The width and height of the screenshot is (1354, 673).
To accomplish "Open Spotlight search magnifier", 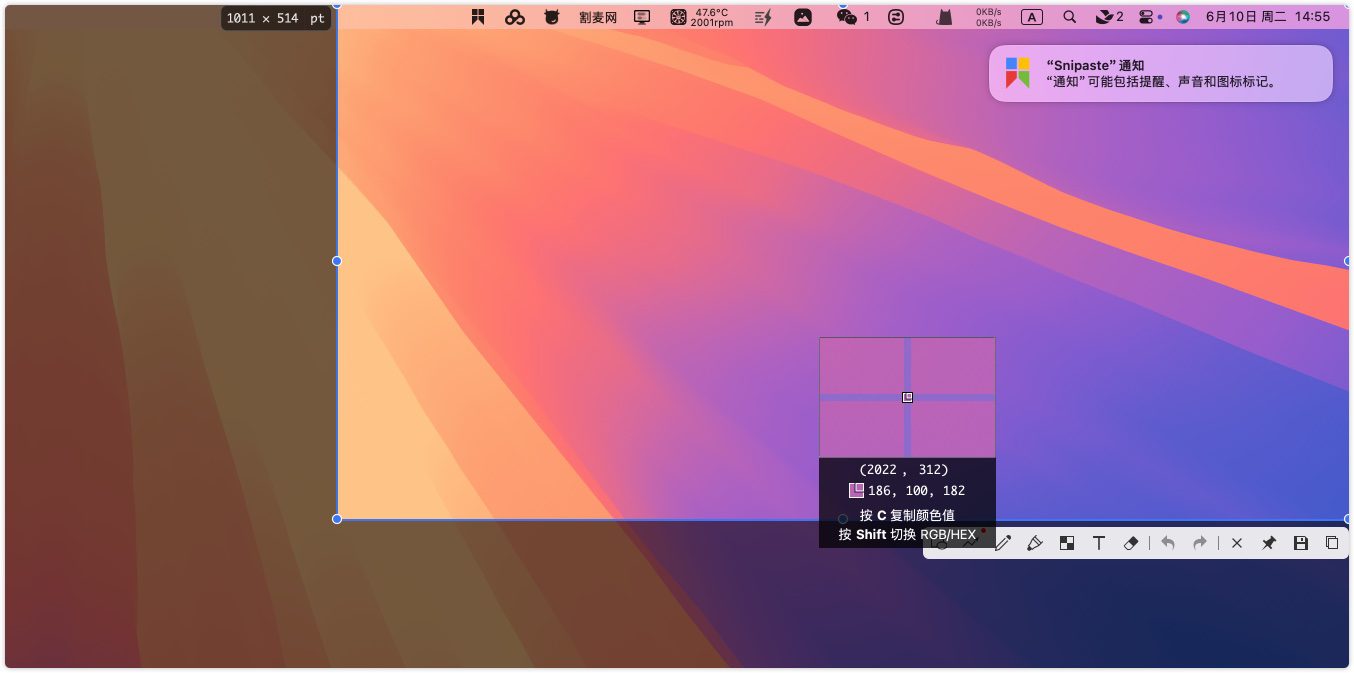I will (x=1069, y=17).
